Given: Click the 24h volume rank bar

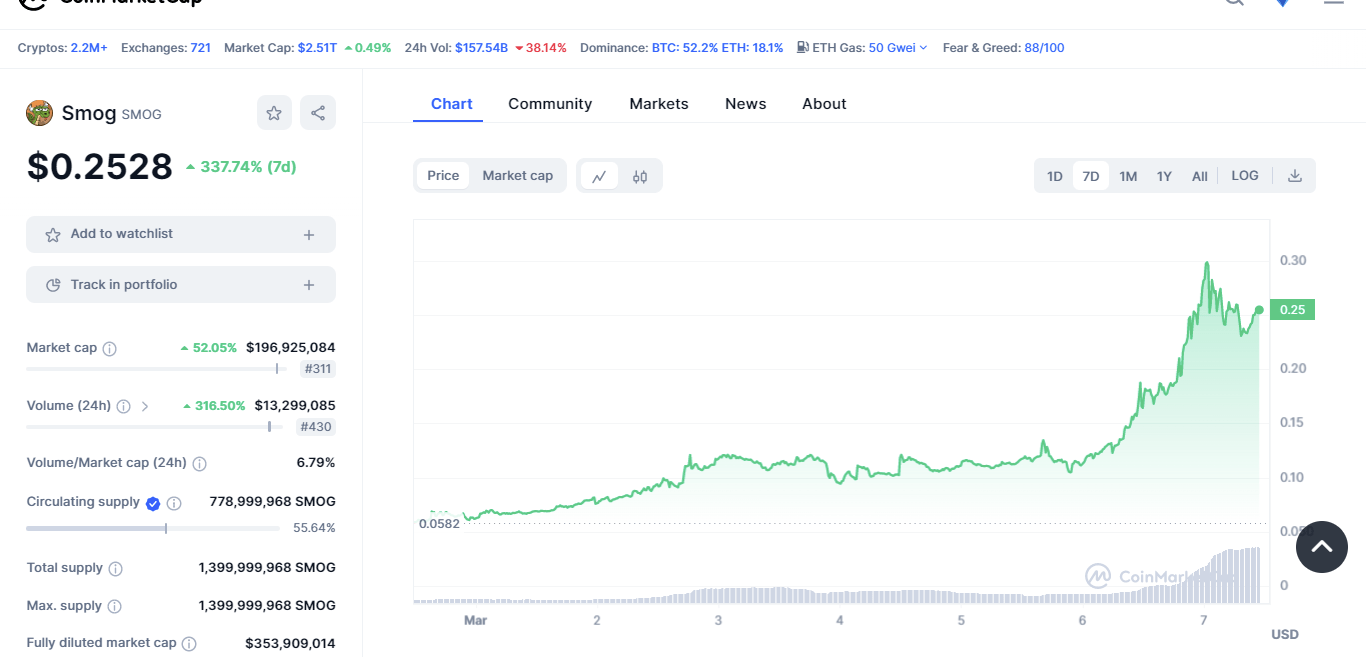Looking at the screenshot, I should 154,427.
